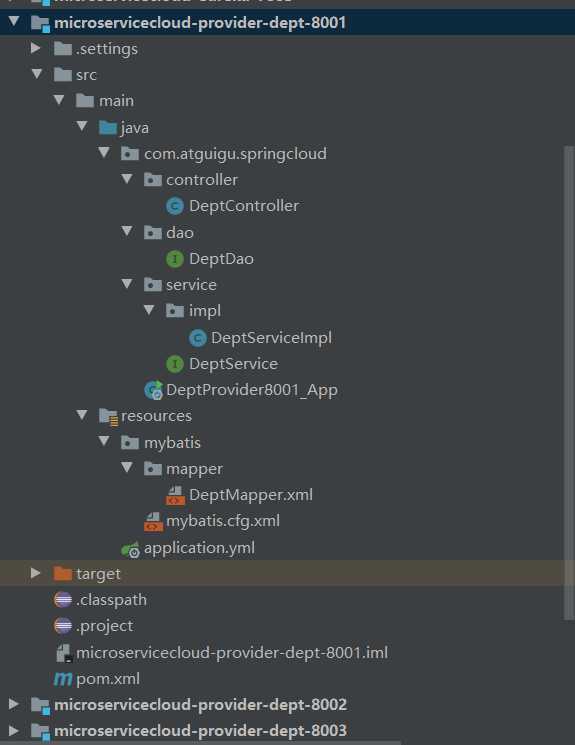Select the DeptDao file name
Image resolution: width=575 pixels, height=745 pixels.
[221, 258]
